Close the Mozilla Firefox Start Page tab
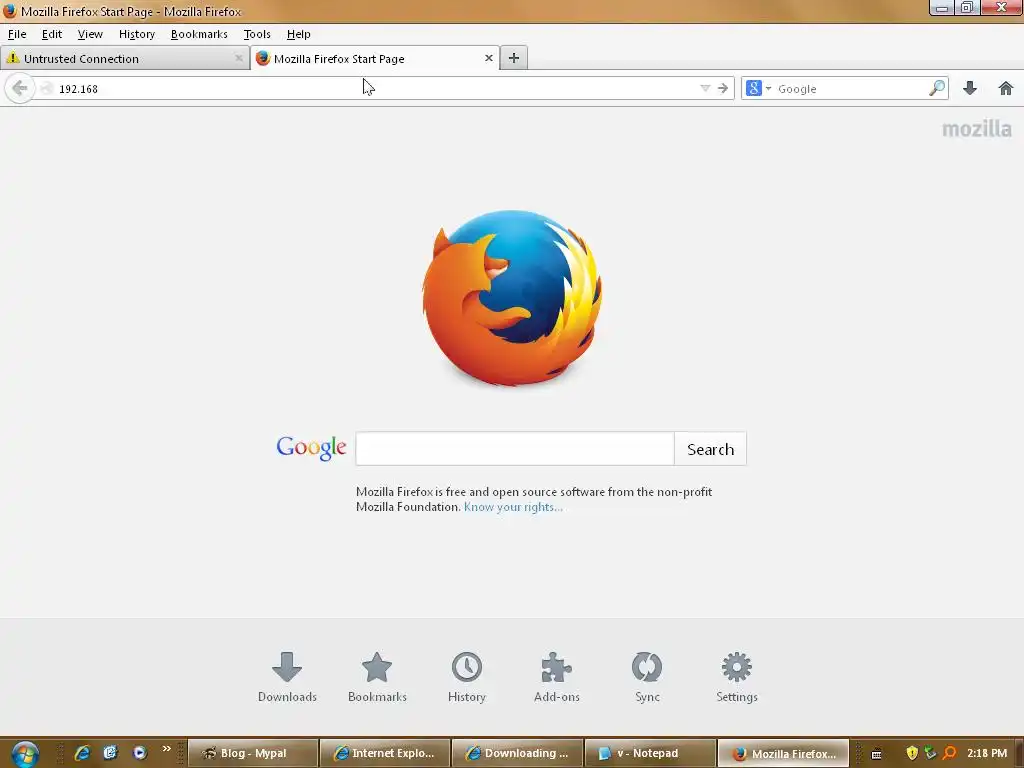 tap(488, 58)
